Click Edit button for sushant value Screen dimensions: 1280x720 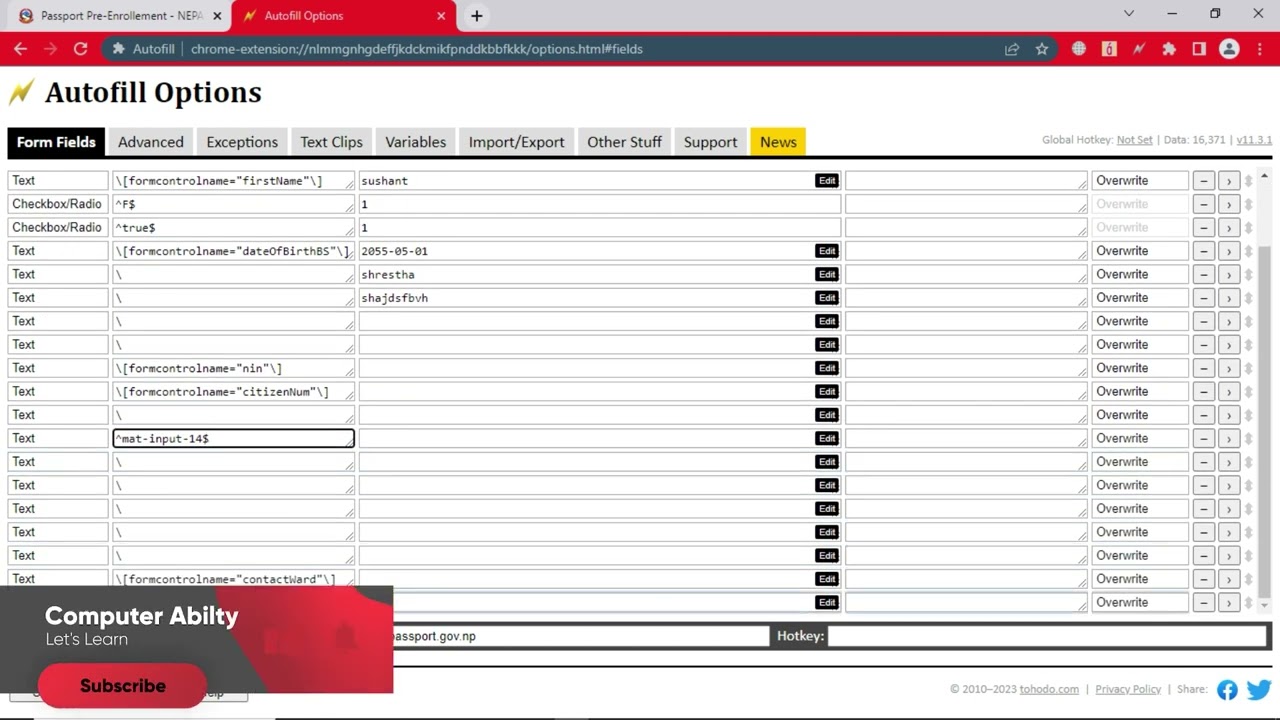pos(827,181)
